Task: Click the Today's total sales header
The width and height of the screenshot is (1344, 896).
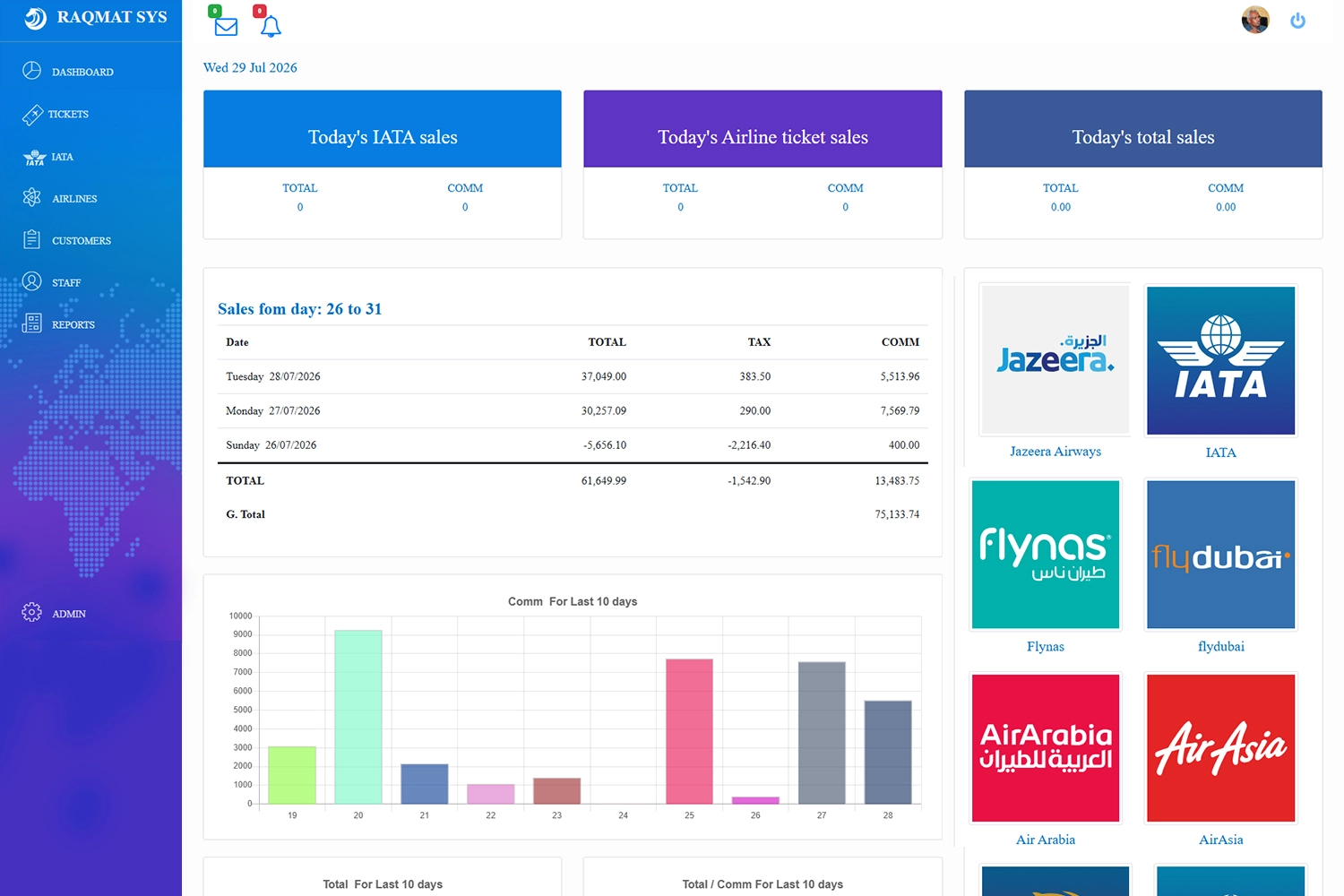Action: 1143,129
